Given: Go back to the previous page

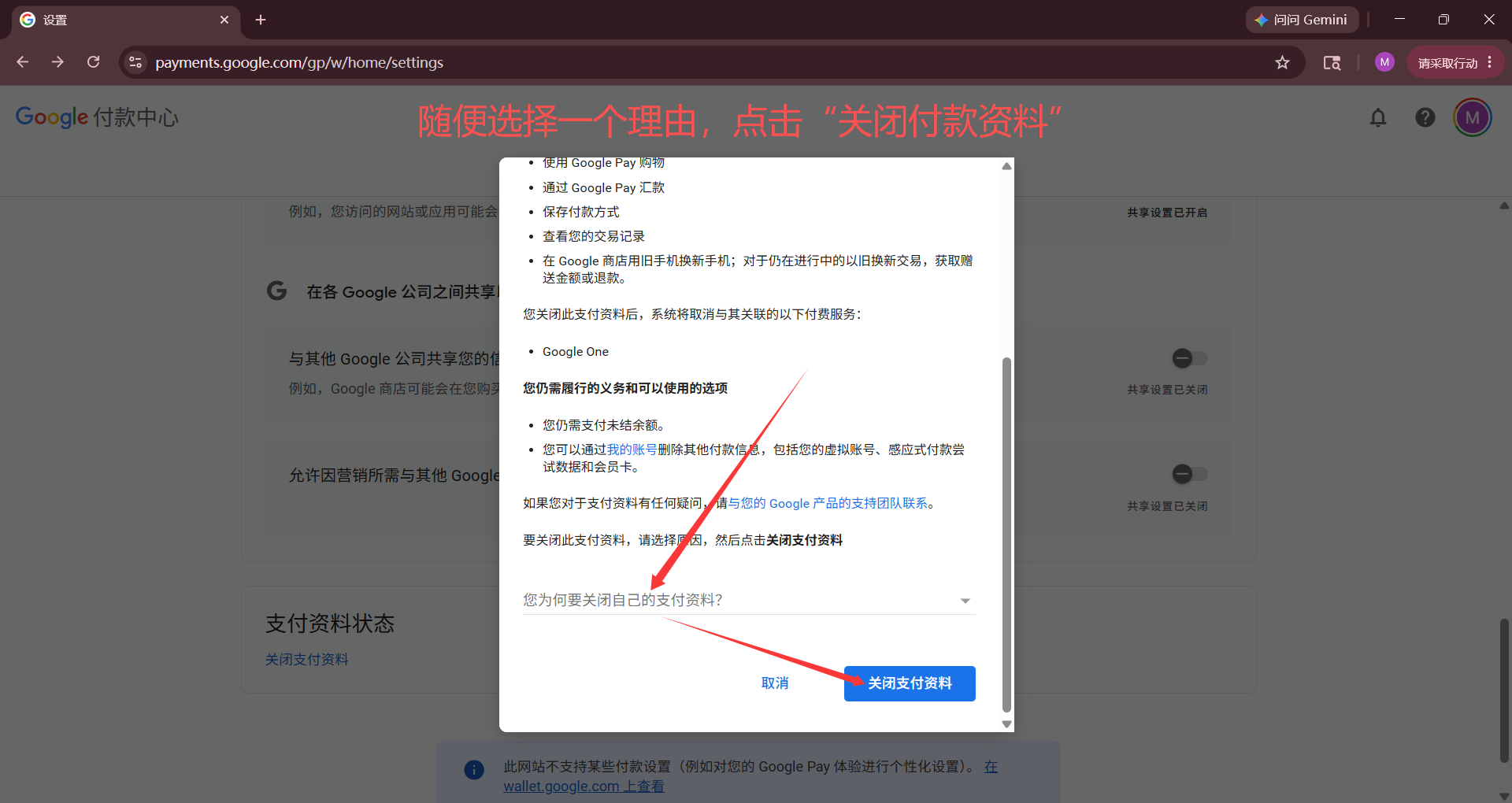Looking at the screenshot, I should [22, 62].
